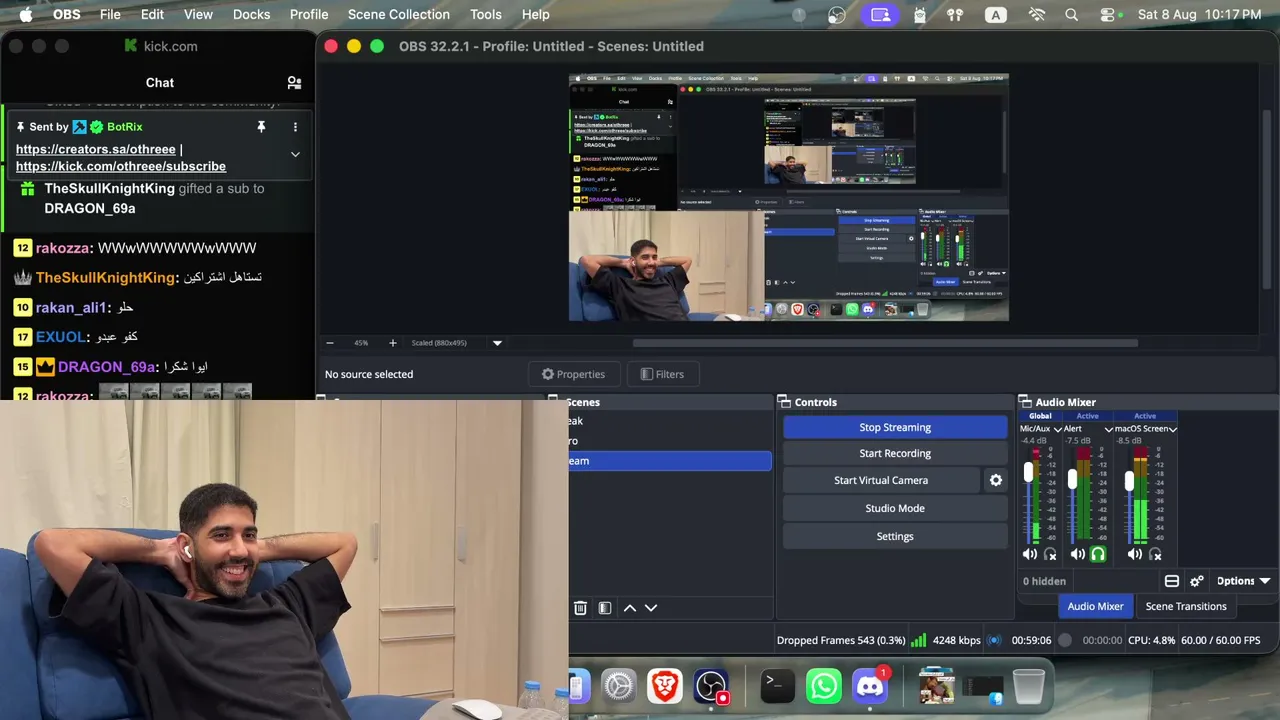Image resolution: width=1280 pixels, height=720 pixels.
Task: Mute the Mic/Aux speaker icon
Action: (1030, 554)
